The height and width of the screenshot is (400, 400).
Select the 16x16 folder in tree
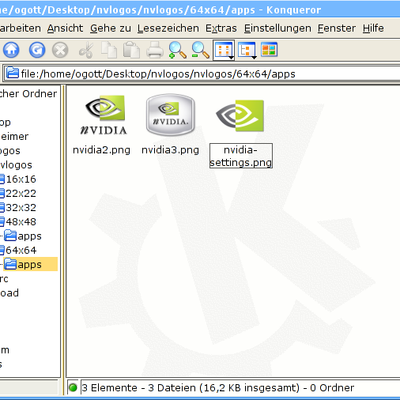[21, 179]
